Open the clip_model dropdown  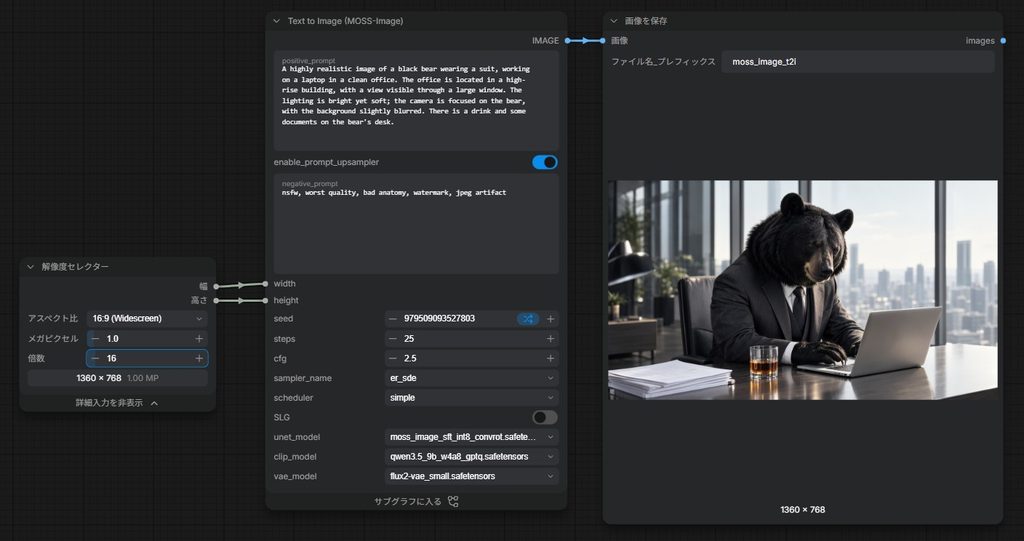coord(472,456)
